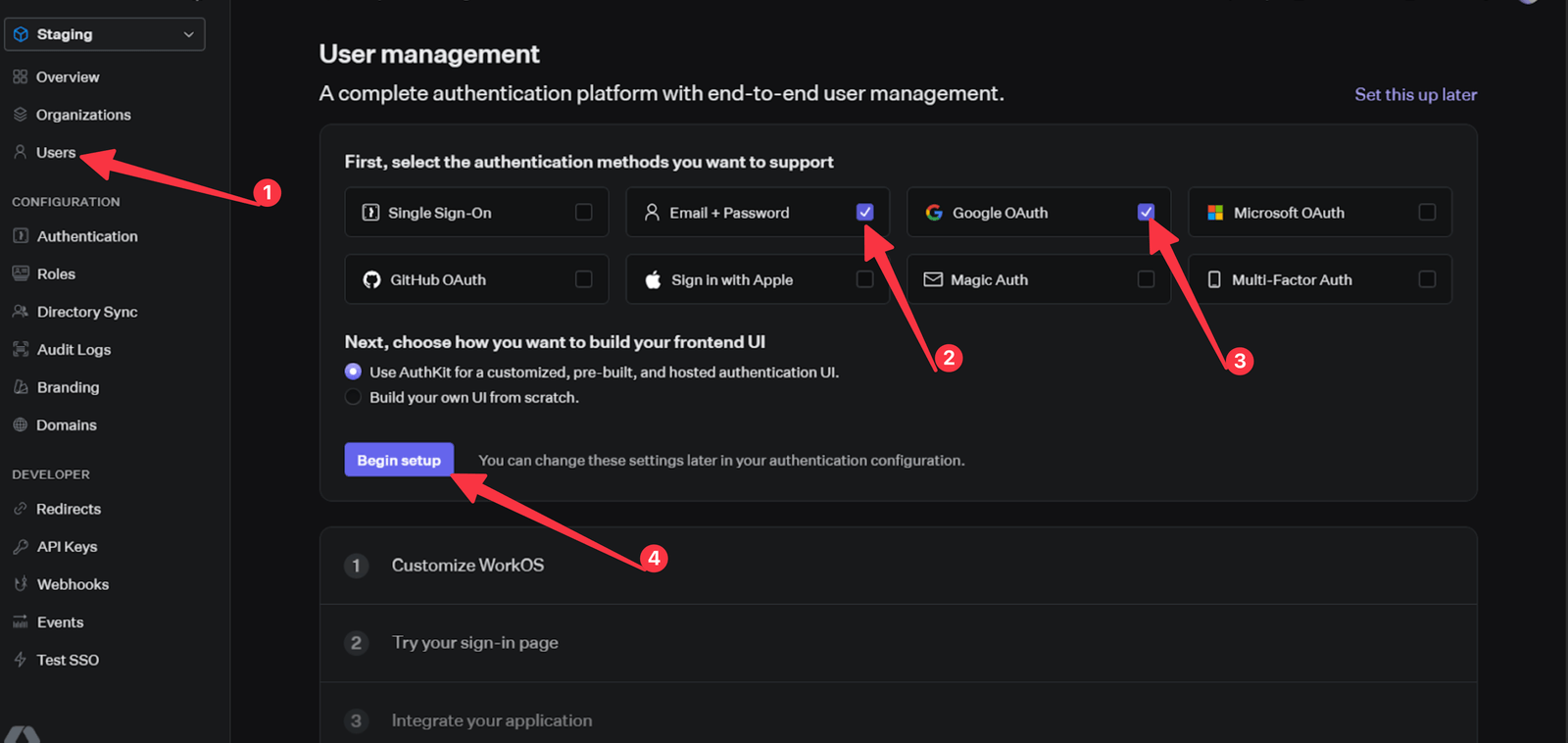1568x743 pixels.
Task: Enable the Multi-Factor Auth checkbox
Action: 1428,279
